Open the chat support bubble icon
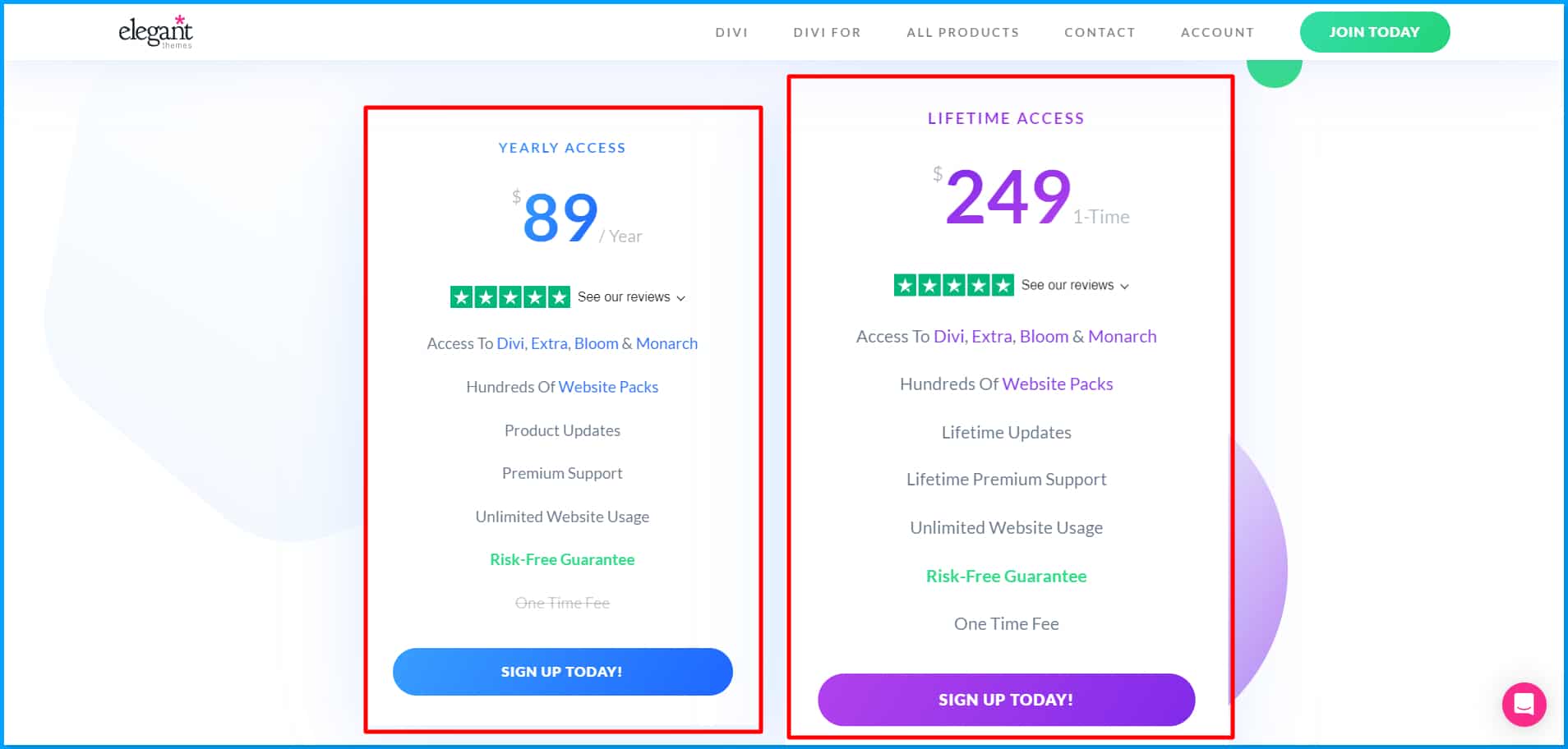The height and width of the screenshot is (749, 1568). (1524, 704)
